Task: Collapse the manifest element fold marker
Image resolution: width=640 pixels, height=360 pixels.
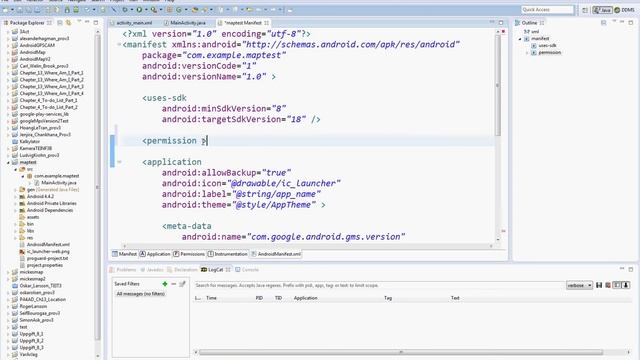Action: coord(119,44)
